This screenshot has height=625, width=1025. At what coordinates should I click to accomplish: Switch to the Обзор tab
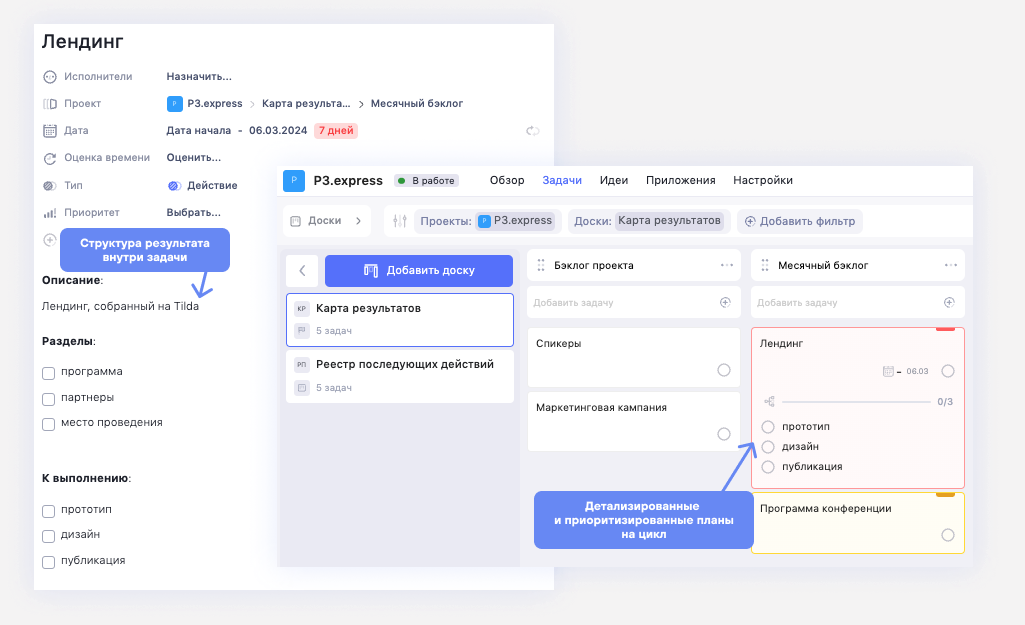pyautogui.click(x=507, y=181)
